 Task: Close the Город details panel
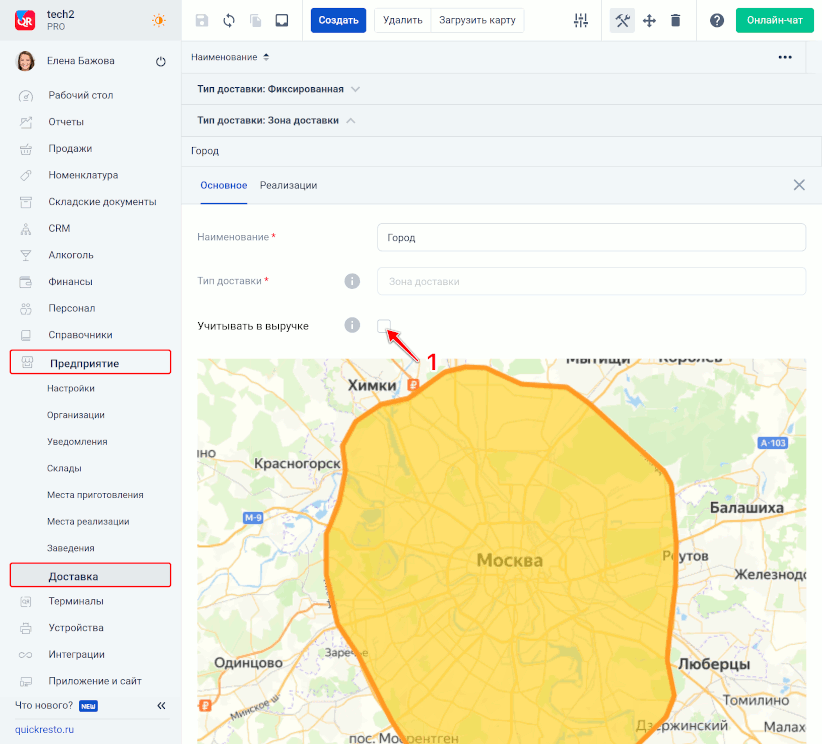(x=799, y=185)
